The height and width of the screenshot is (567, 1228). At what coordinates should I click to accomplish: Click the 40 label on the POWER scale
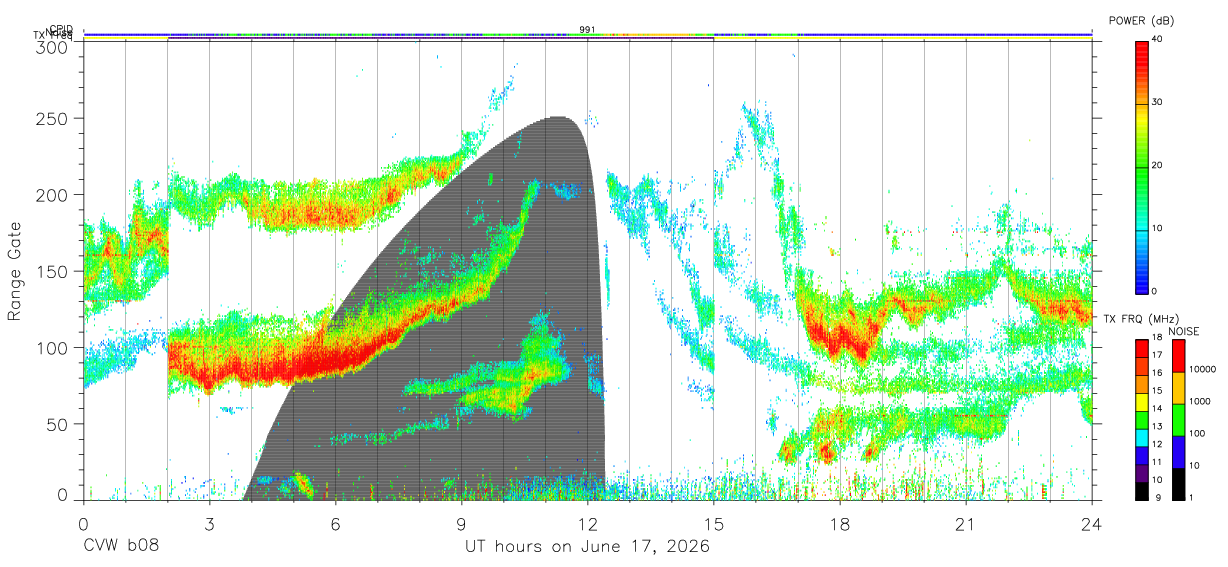click(1158, 39)
